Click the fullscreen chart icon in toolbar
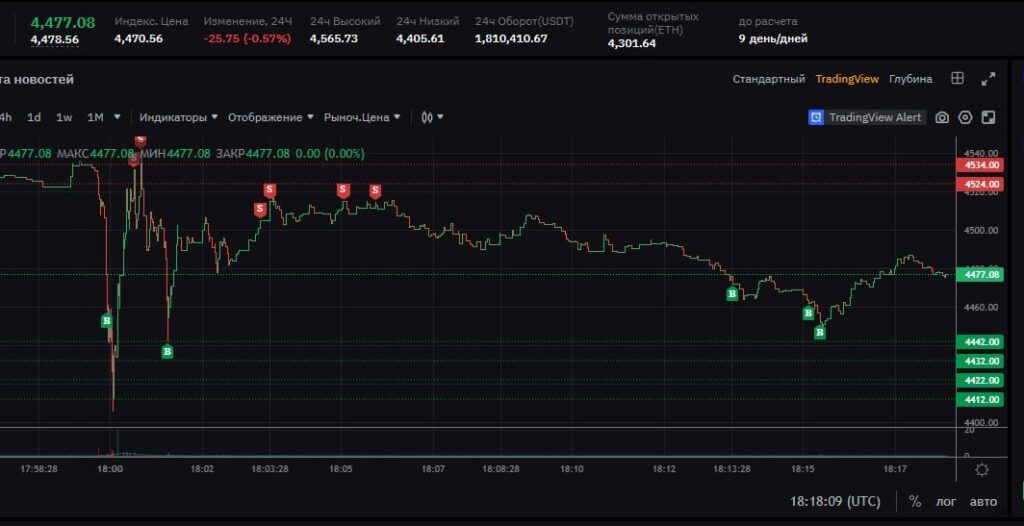The image size is (1024, 526). (989, 118)
